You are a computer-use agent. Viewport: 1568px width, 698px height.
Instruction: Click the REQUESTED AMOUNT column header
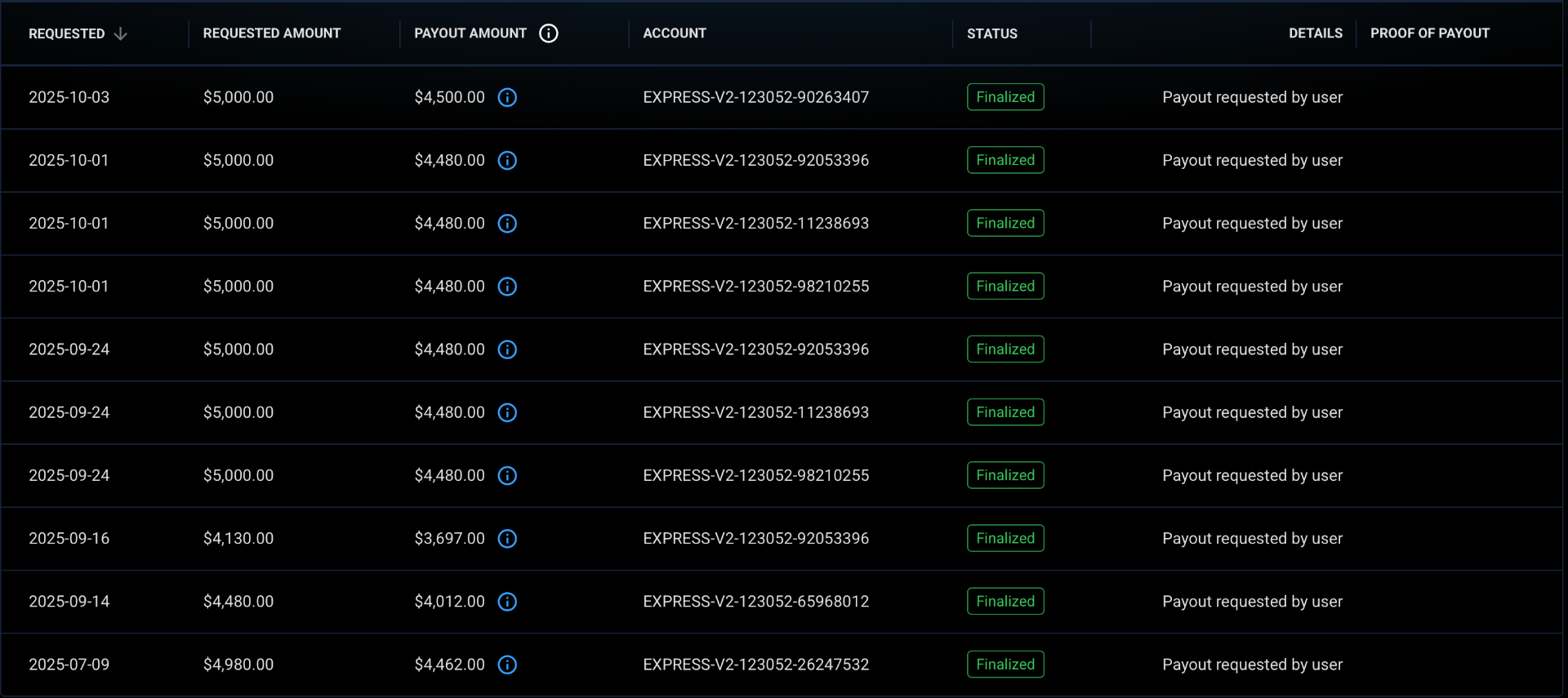point(272,33)
